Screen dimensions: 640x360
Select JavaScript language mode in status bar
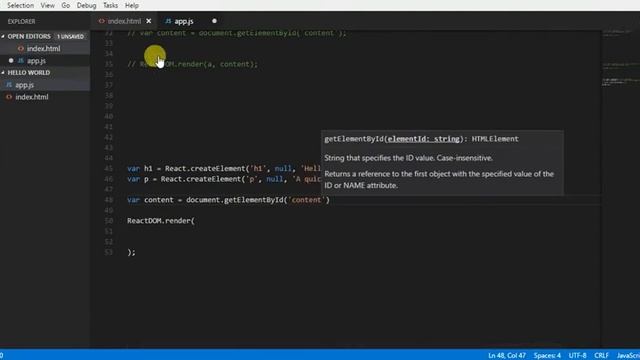click(628, 356)
